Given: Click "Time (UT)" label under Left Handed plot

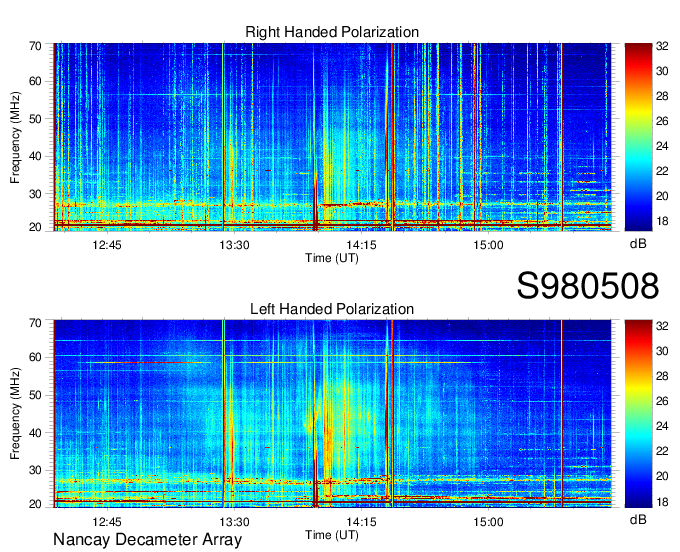Looking at the screenshot, I should coord(332,535).
